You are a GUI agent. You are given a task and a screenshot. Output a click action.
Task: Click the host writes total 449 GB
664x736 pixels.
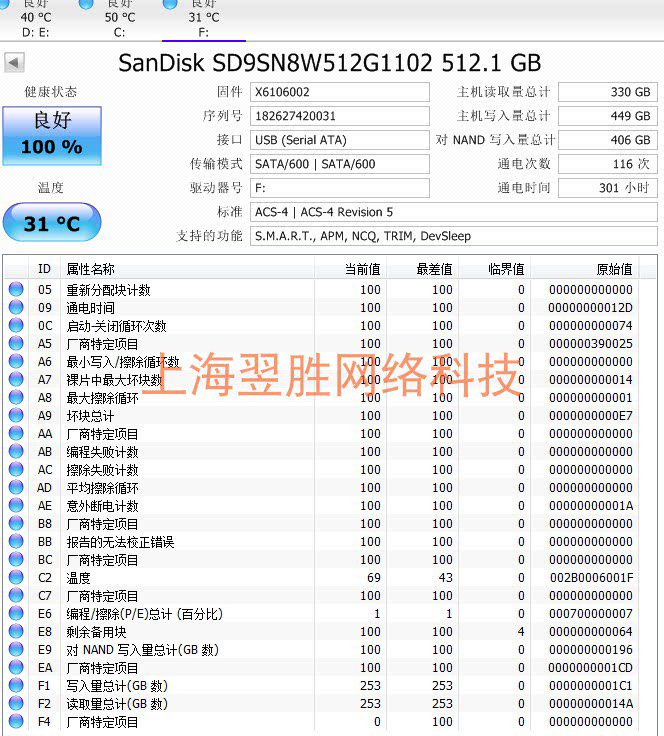click(x=608, y=116)
